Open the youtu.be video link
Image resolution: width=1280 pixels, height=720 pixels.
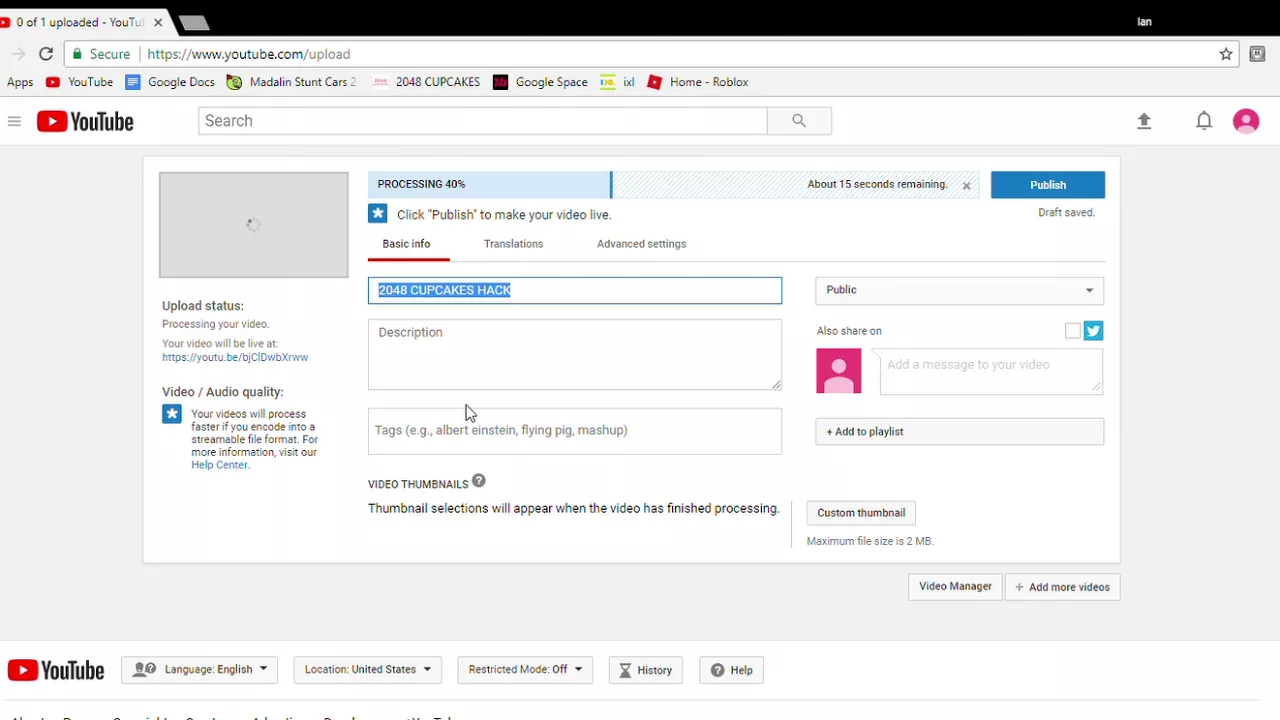[x=235, y=358]
